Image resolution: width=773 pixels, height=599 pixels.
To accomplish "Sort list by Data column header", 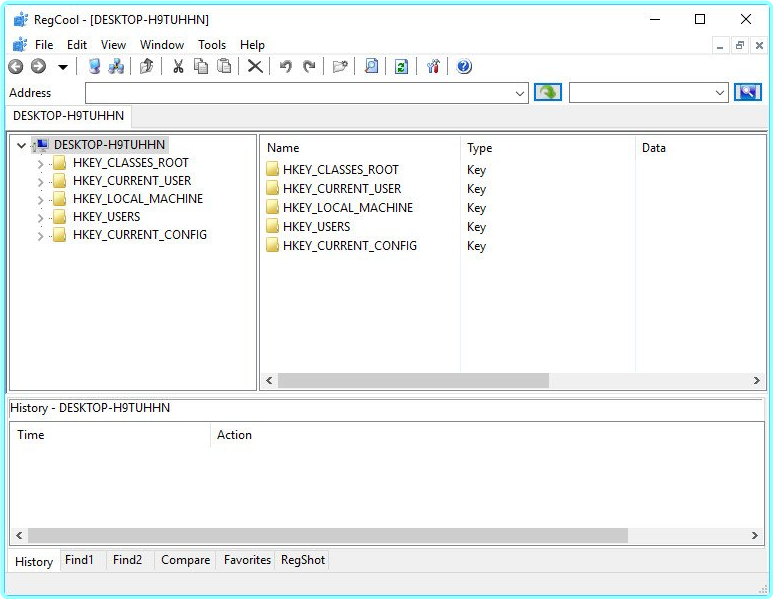I will 700,148.
